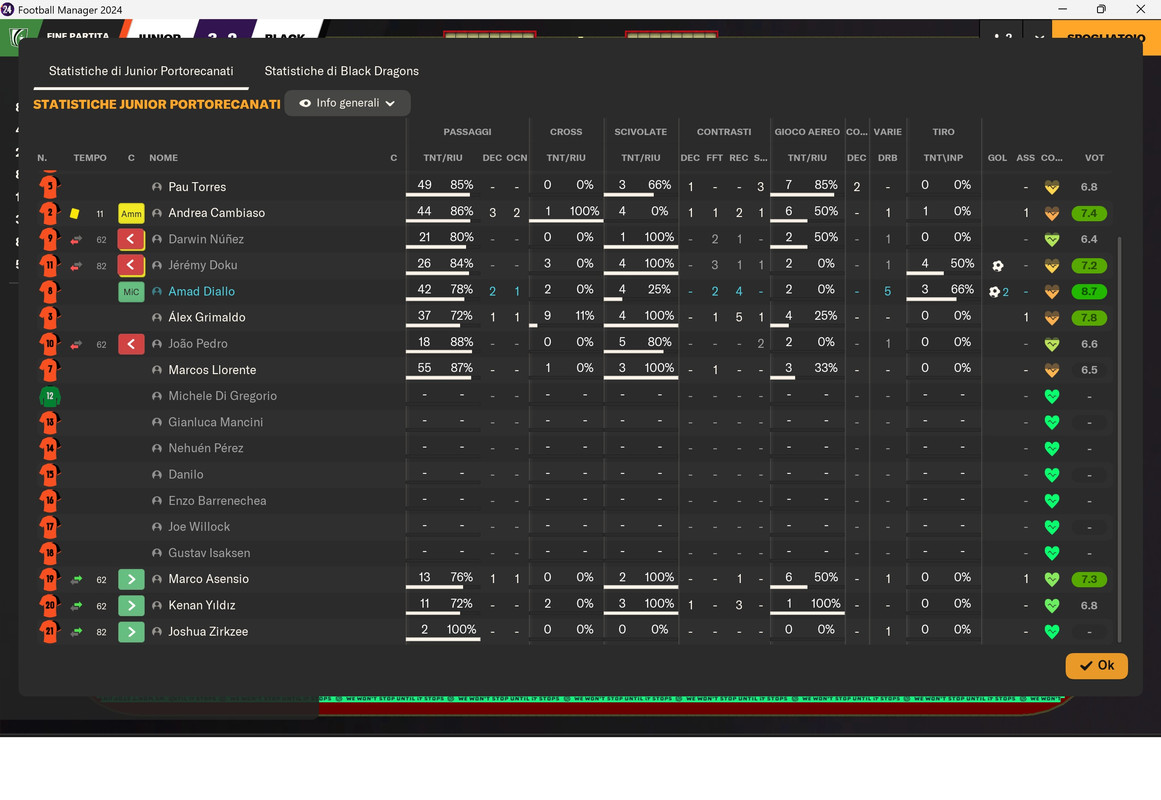This screenshot has height=800, width=1161.
Task: Click condition heart icon for Michele Di Gregorio
Action: (x=1051, y=396)
